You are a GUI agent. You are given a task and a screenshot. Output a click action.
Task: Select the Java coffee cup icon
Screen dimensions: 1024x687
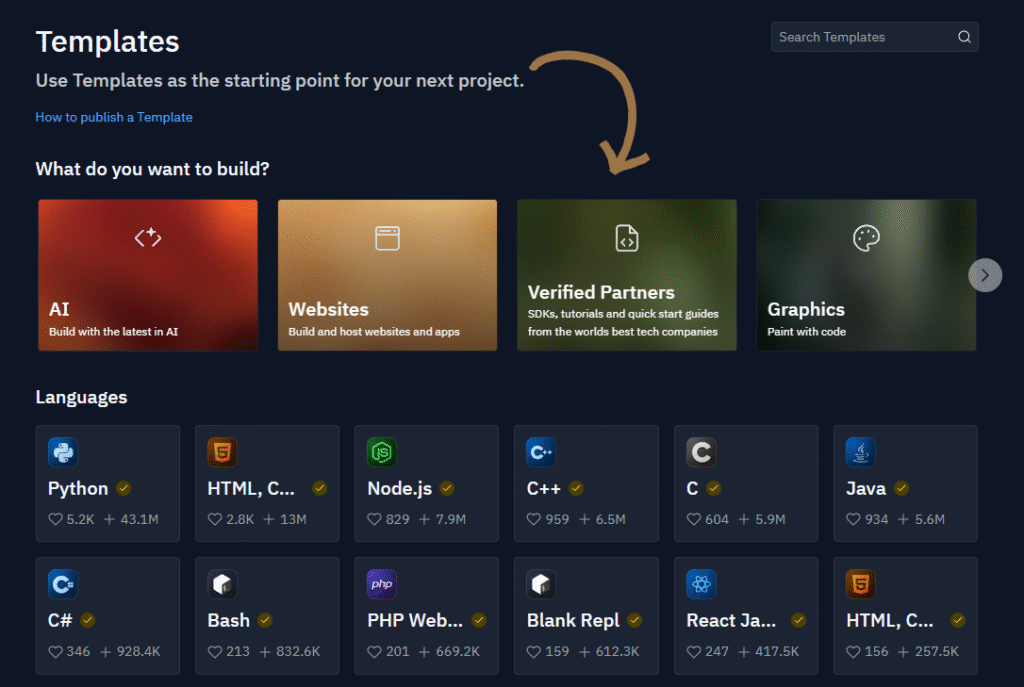pyautogui.click(x=860, y=452)
